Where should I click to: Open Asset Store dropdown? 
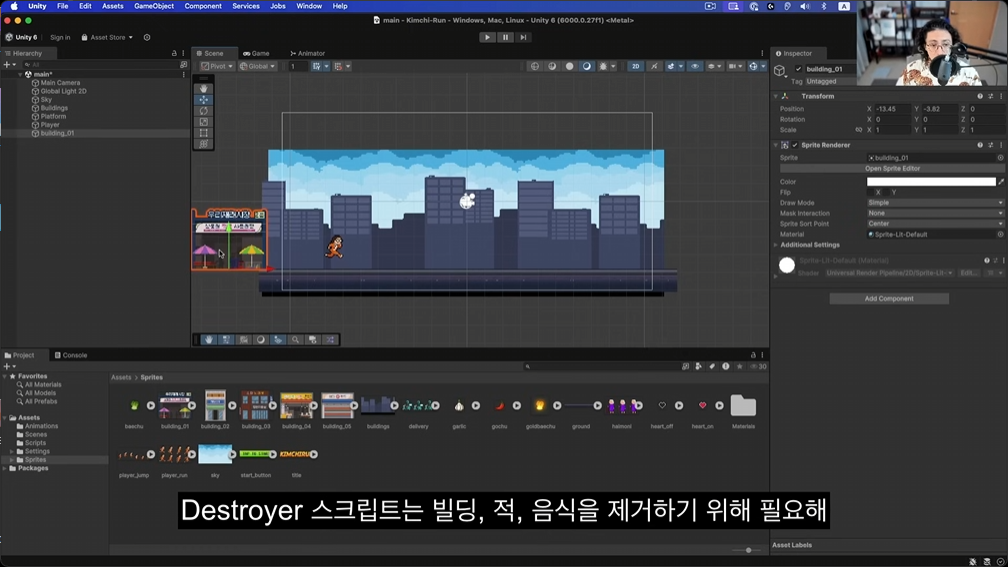click(x=107, y=37)
